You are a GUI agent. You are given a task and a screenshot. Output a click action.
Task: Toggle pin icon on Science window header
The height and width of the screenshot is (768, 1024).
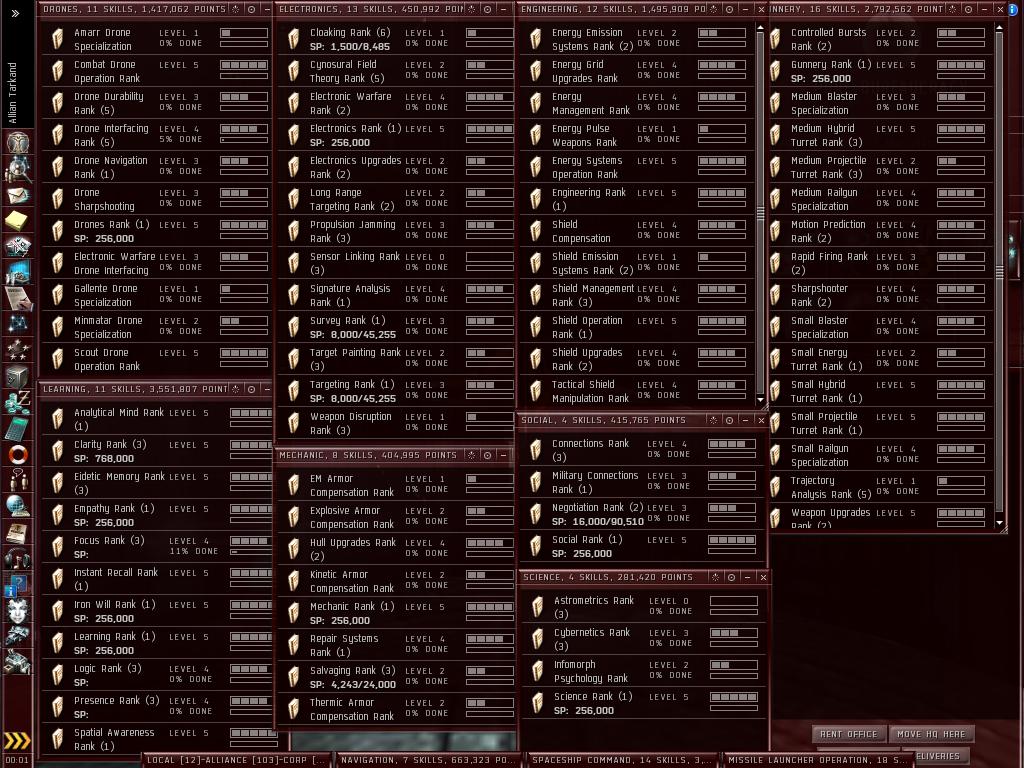pyautogui.click(x=716, y=577)
